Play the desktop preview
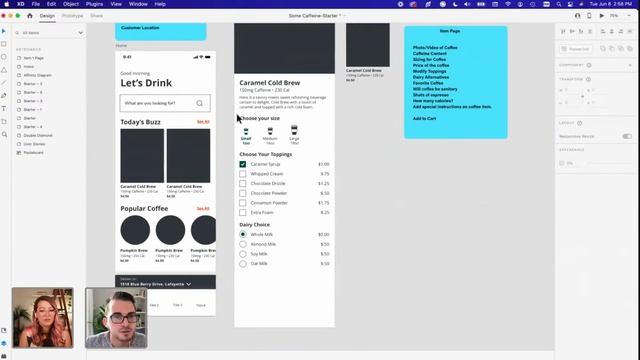The image size is (640, 360). pos(602,16)
